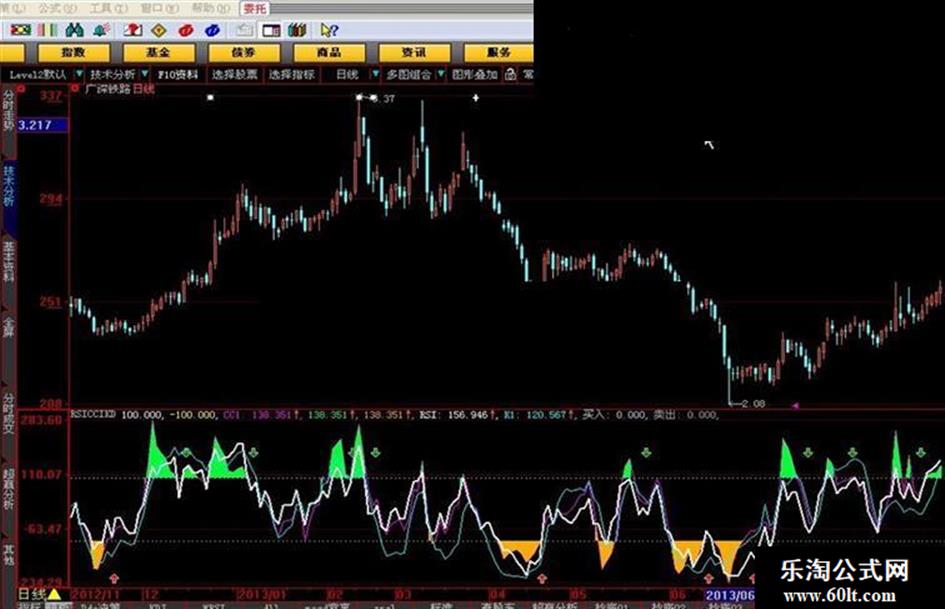The height and width of the screenshot is (609, 945).
Task: Expand the 技术分析 dropdown arrow
Action: [144, 74]
